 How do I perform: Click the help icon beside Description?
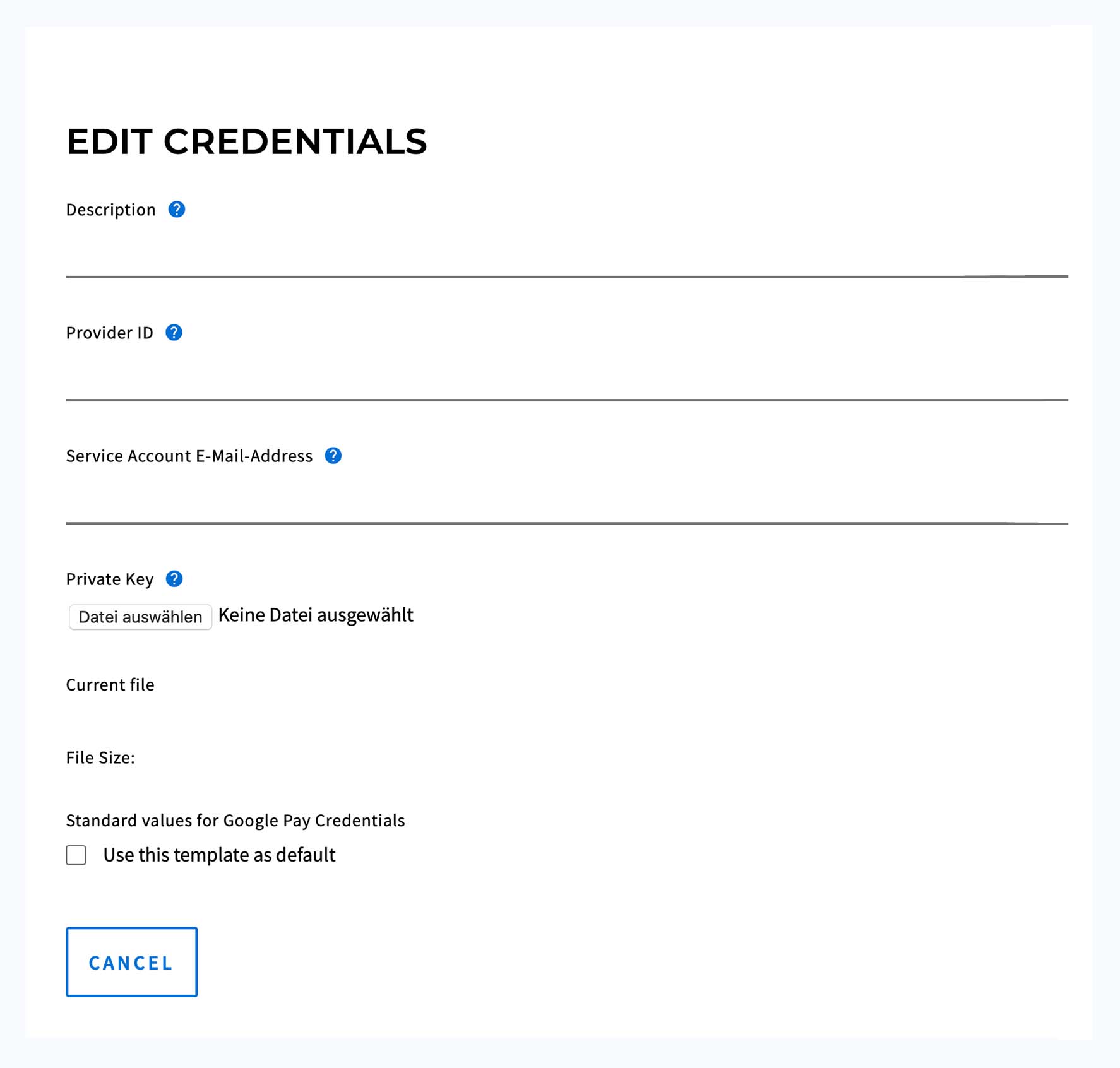[177, 210]
